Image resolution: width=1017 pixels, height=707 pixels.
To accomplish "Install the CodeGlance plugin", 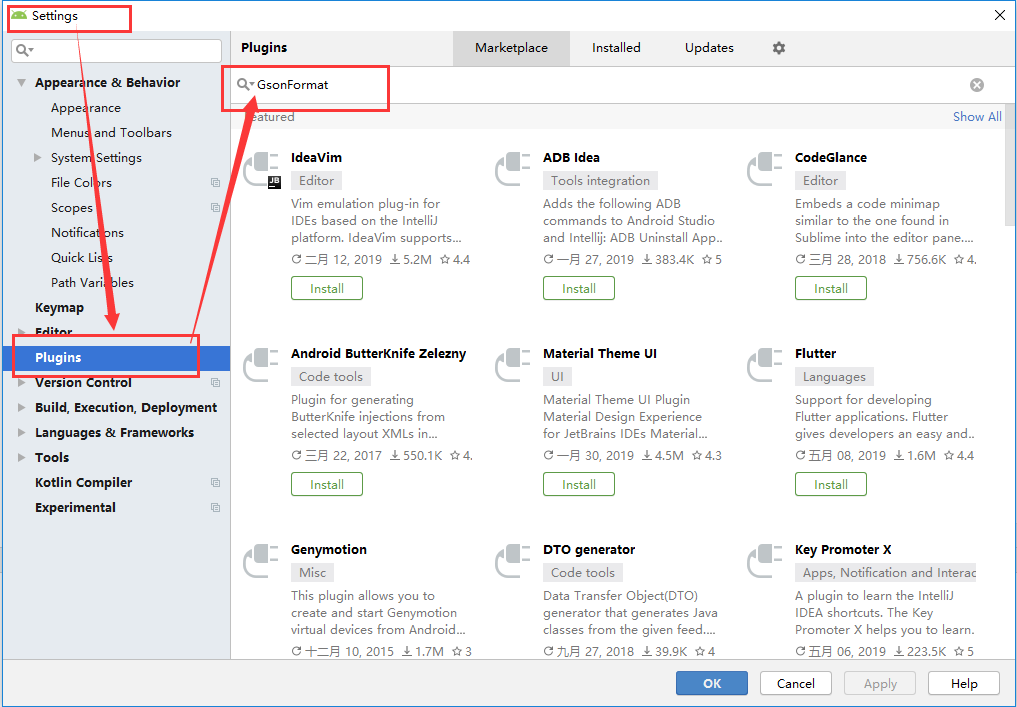I will [x=831, y=289].
